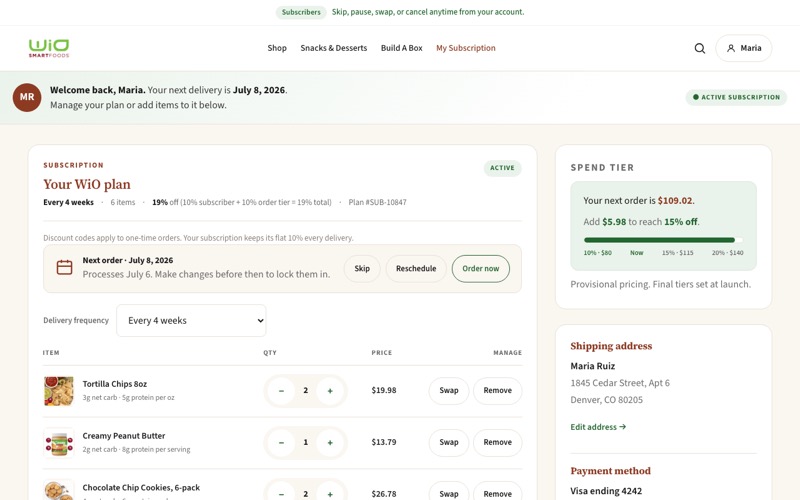Remove Tortilla Chips from plan
800x500 pixels.
[497, 391]
